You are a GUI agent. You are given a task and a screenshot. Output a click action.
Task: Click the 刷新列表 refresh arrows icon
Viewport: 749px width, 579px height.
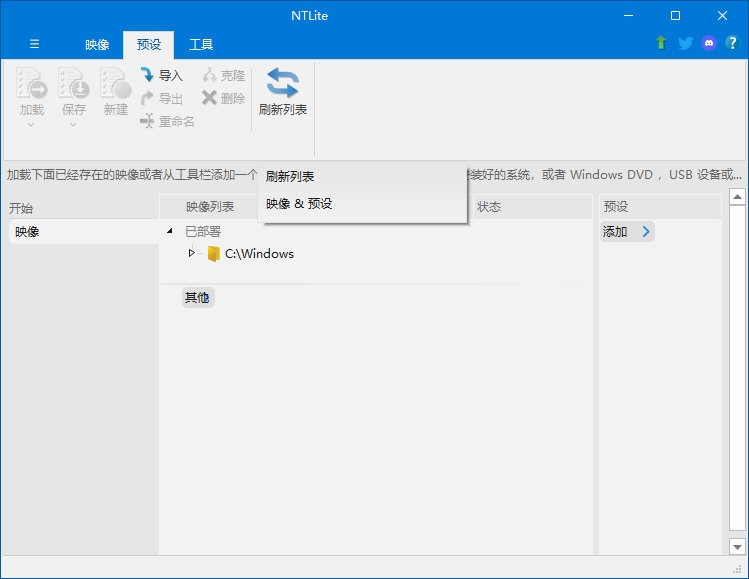coord(283,83)
